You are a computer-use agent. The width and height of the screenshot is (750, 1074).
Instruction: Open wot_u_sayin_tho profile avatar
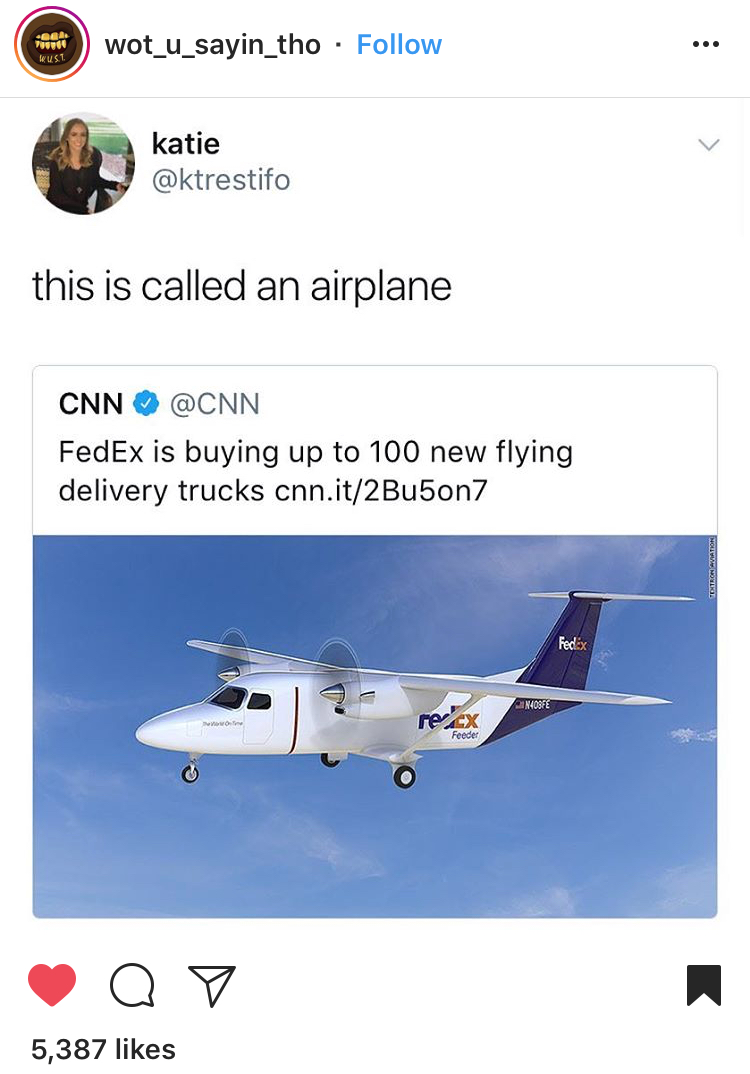pos(52,45)
